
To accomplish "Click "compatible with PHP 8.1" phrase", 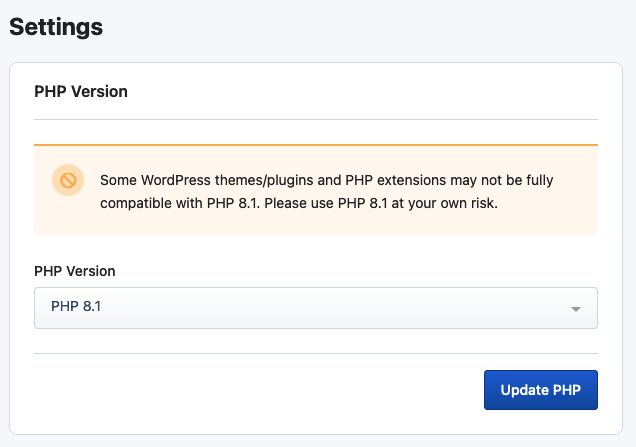I will coord(180,203).
